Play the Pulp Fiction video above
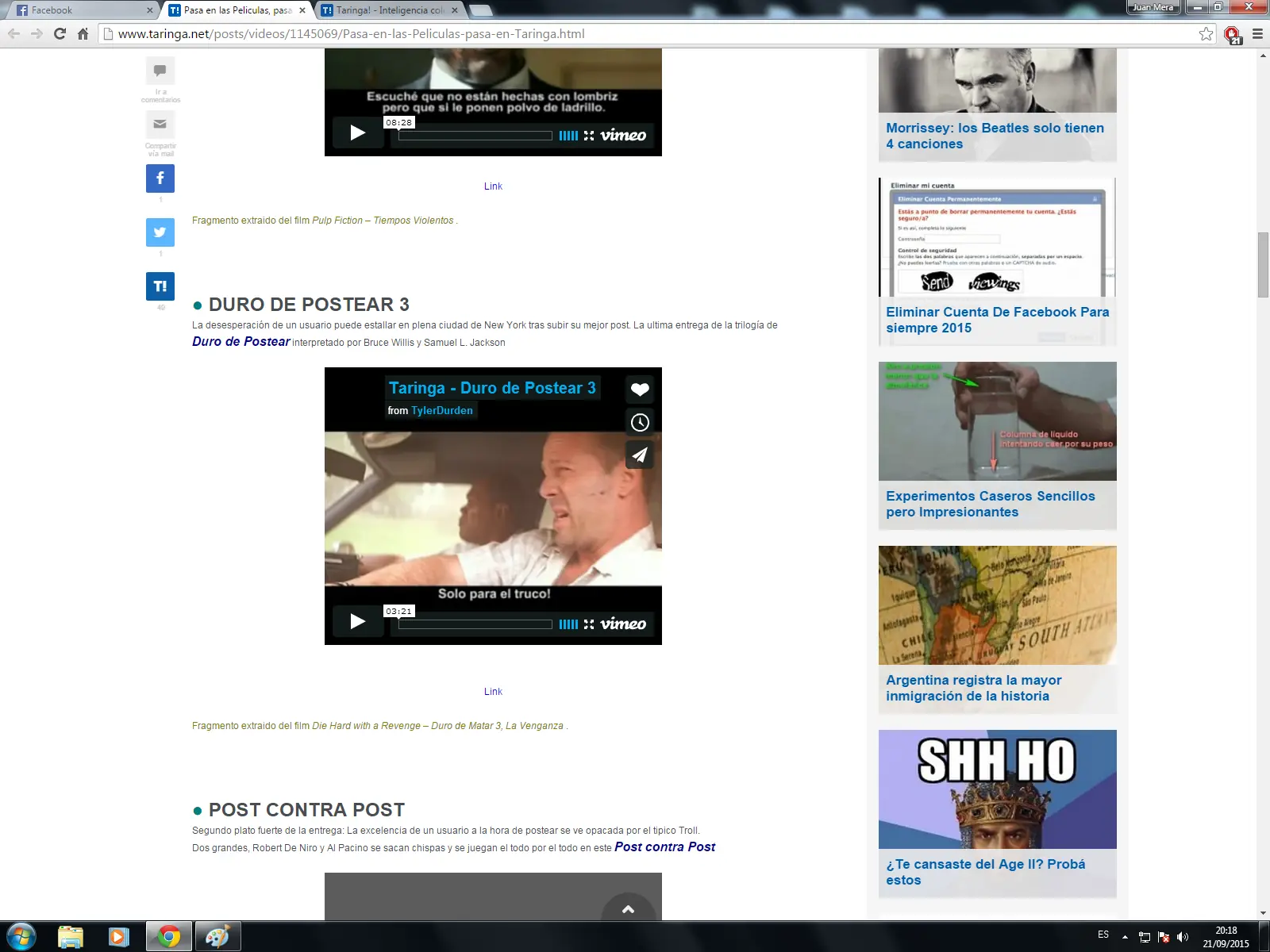The height and width of the screenshot is (952, 1270). [357, 132]
